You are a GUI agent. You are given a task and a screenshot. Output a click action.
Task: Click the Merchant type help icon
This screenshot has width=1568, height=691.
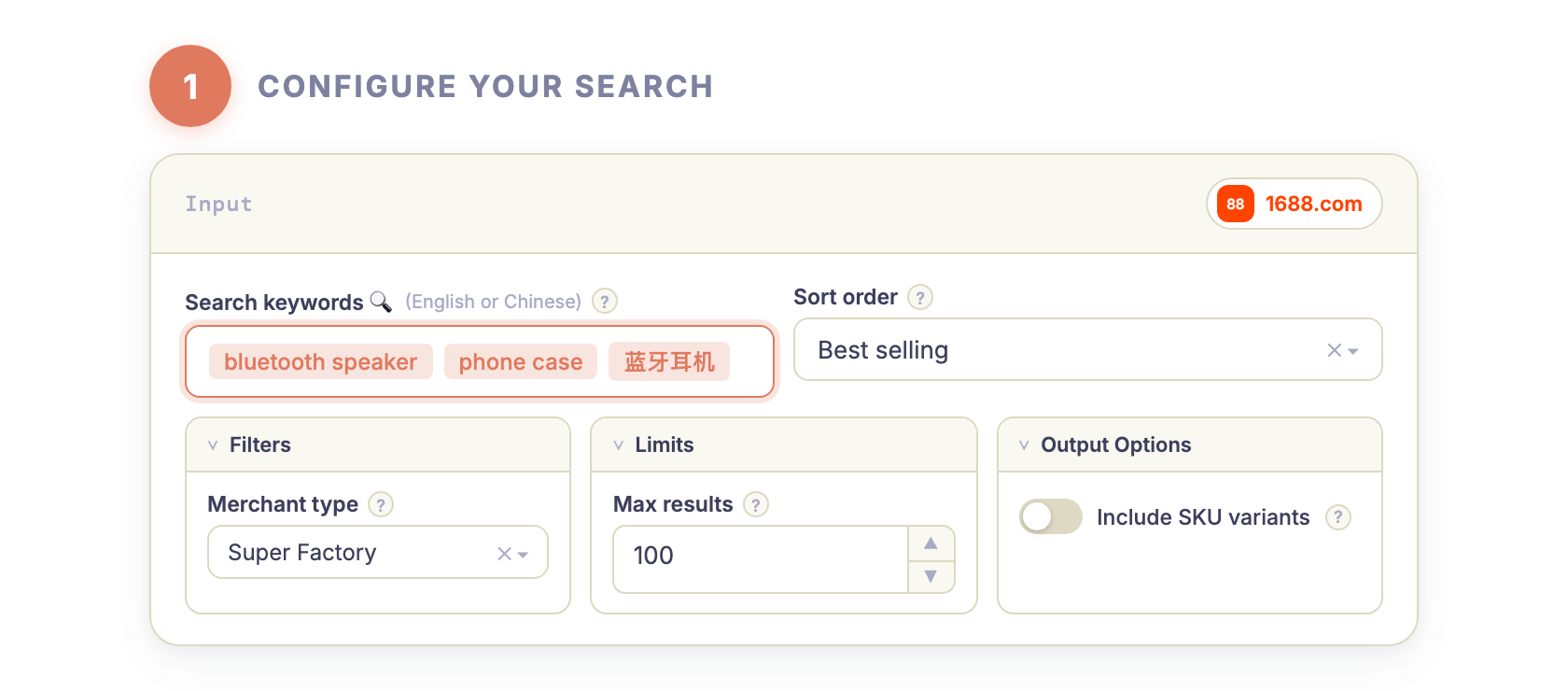point(380,504)
